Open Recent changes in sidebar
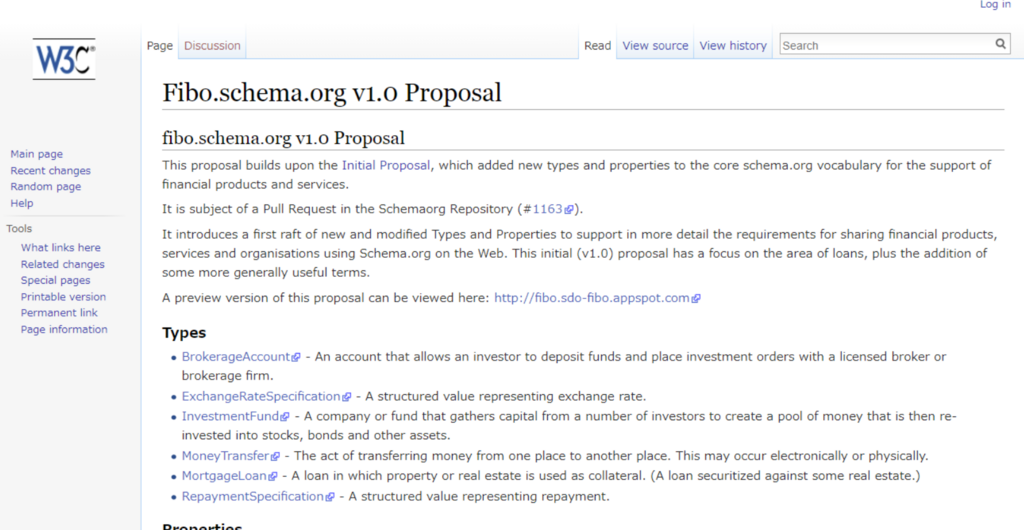 coord(50,170)
